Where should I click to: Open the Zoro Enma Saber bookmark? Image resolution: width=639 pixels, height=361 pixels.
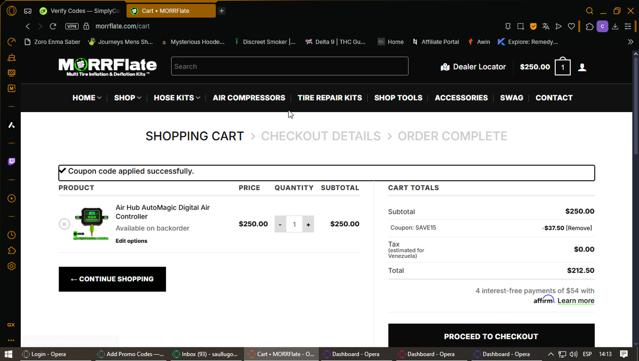[52, 42]
